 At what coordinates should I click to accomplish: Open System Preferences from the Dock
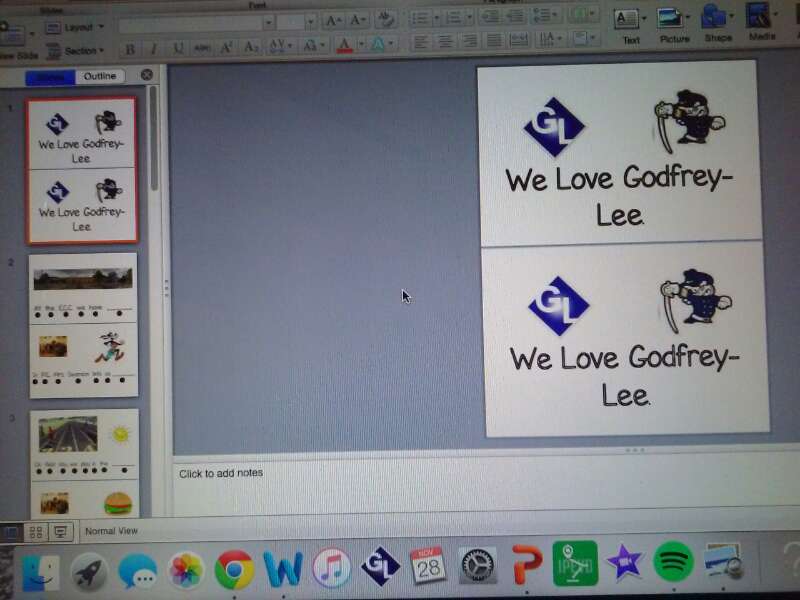[x=477, y=565]
